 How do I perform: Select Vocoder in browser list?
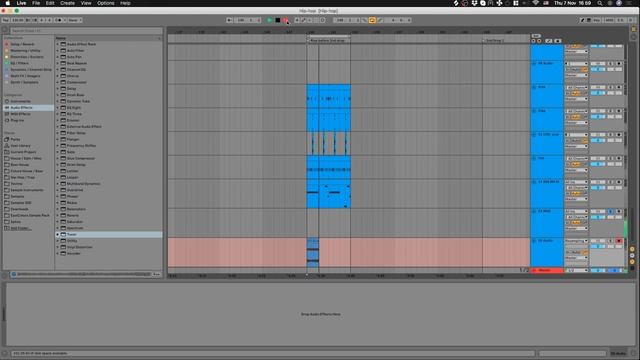(x=73, y=253)
